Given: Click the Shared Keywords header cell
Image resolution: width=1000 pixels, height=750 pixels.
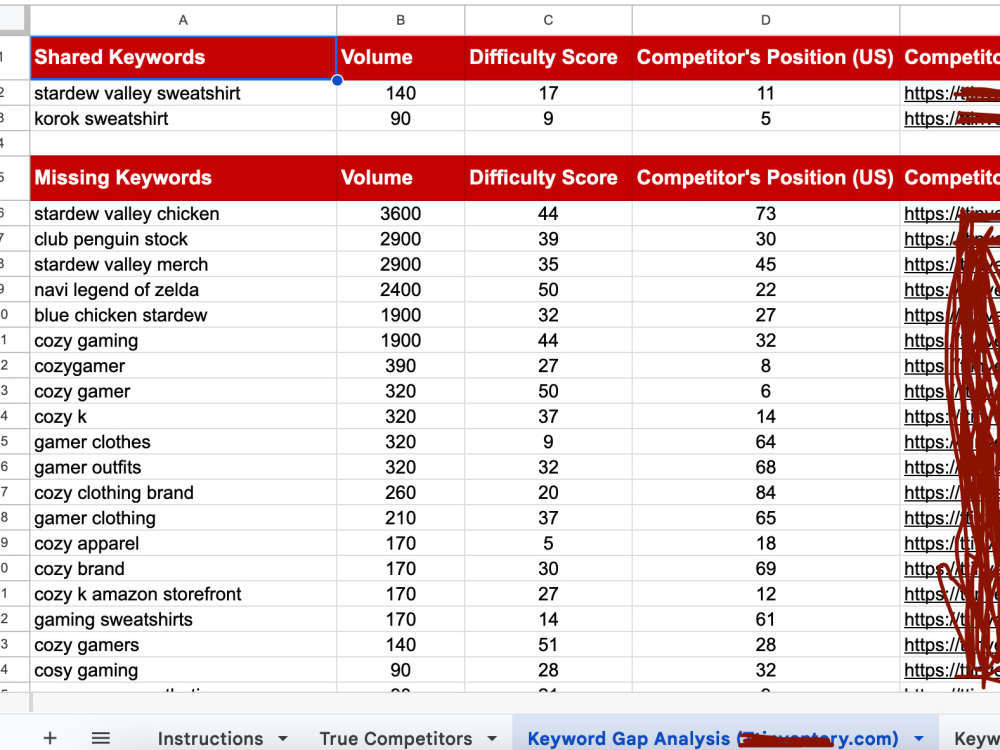Looking at the screenshot, I should [x=183, y=57].
